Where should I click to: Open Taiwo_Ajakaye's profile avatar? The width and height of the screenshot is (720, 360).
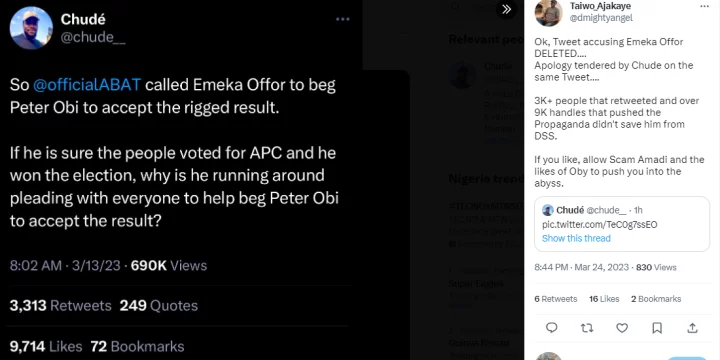(549, 12)
